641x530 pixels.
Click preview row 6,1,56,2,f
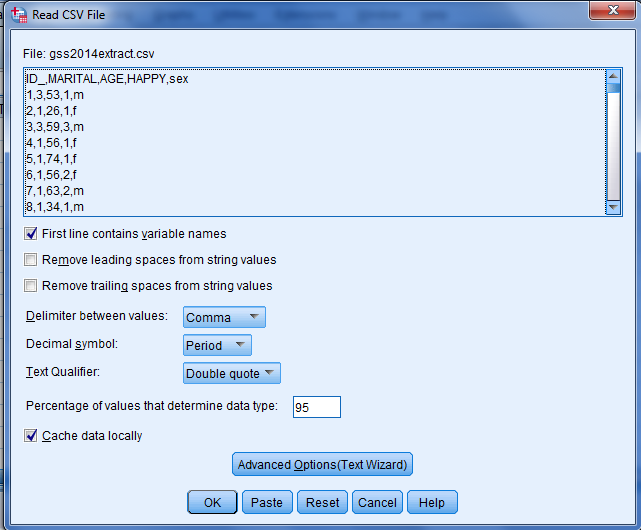click(x=52, y=175)
